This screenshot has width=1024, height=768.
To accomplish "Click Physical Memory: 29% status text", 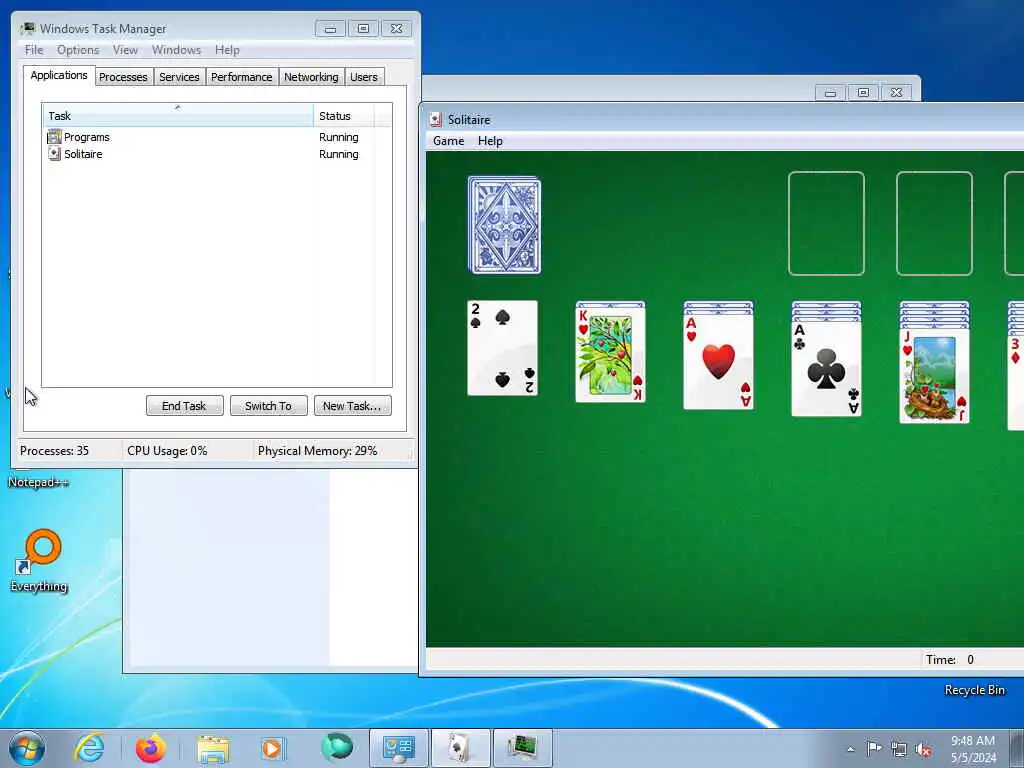I will click(317, 451).
